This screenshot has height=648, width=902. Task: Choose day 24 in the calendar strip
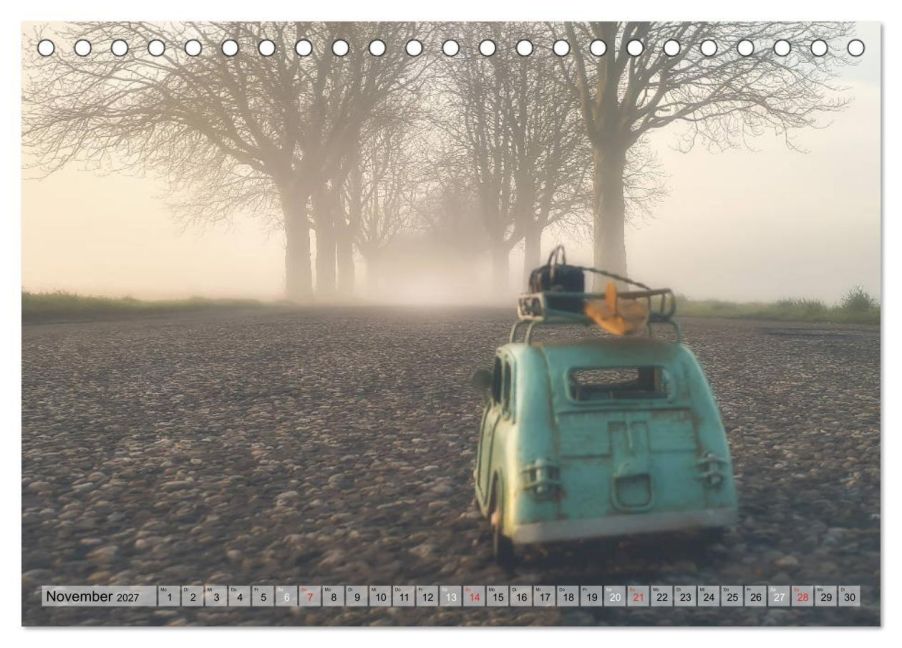(x=709, y=596)
